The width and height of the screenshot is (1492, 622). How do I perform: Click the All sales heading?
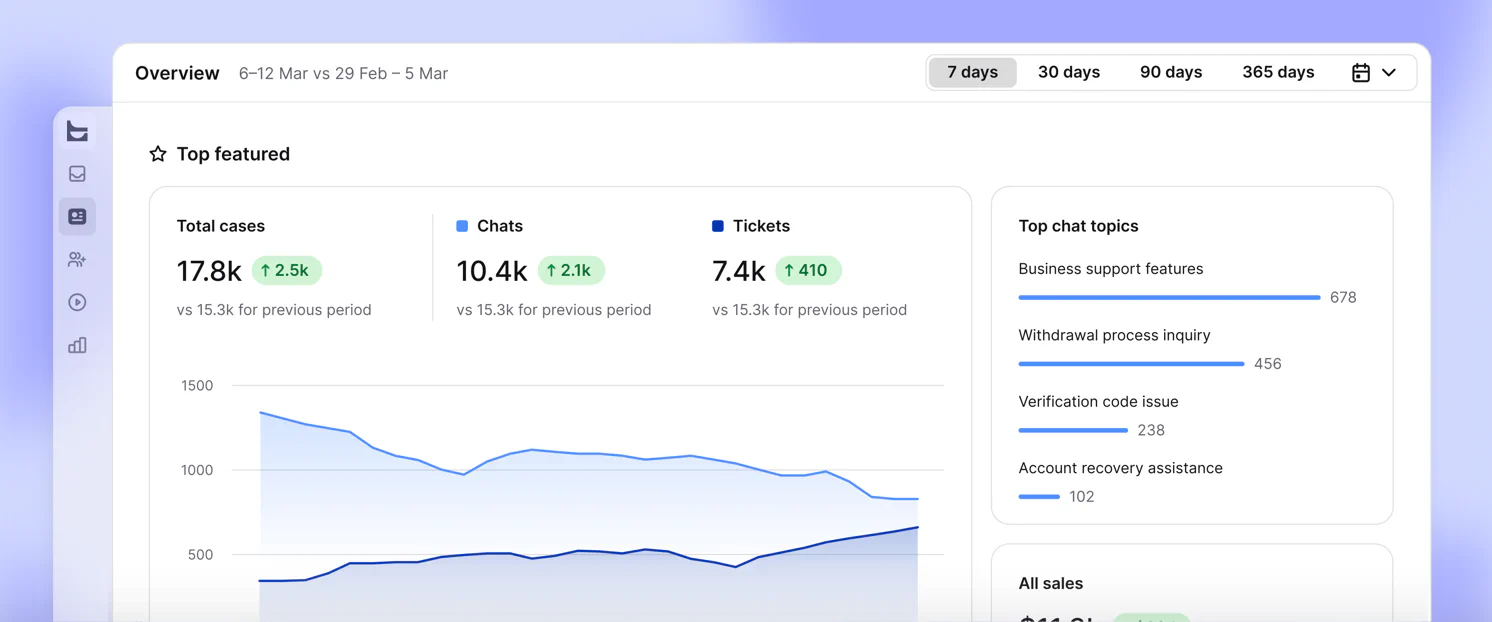click(x=1050, y=583)
